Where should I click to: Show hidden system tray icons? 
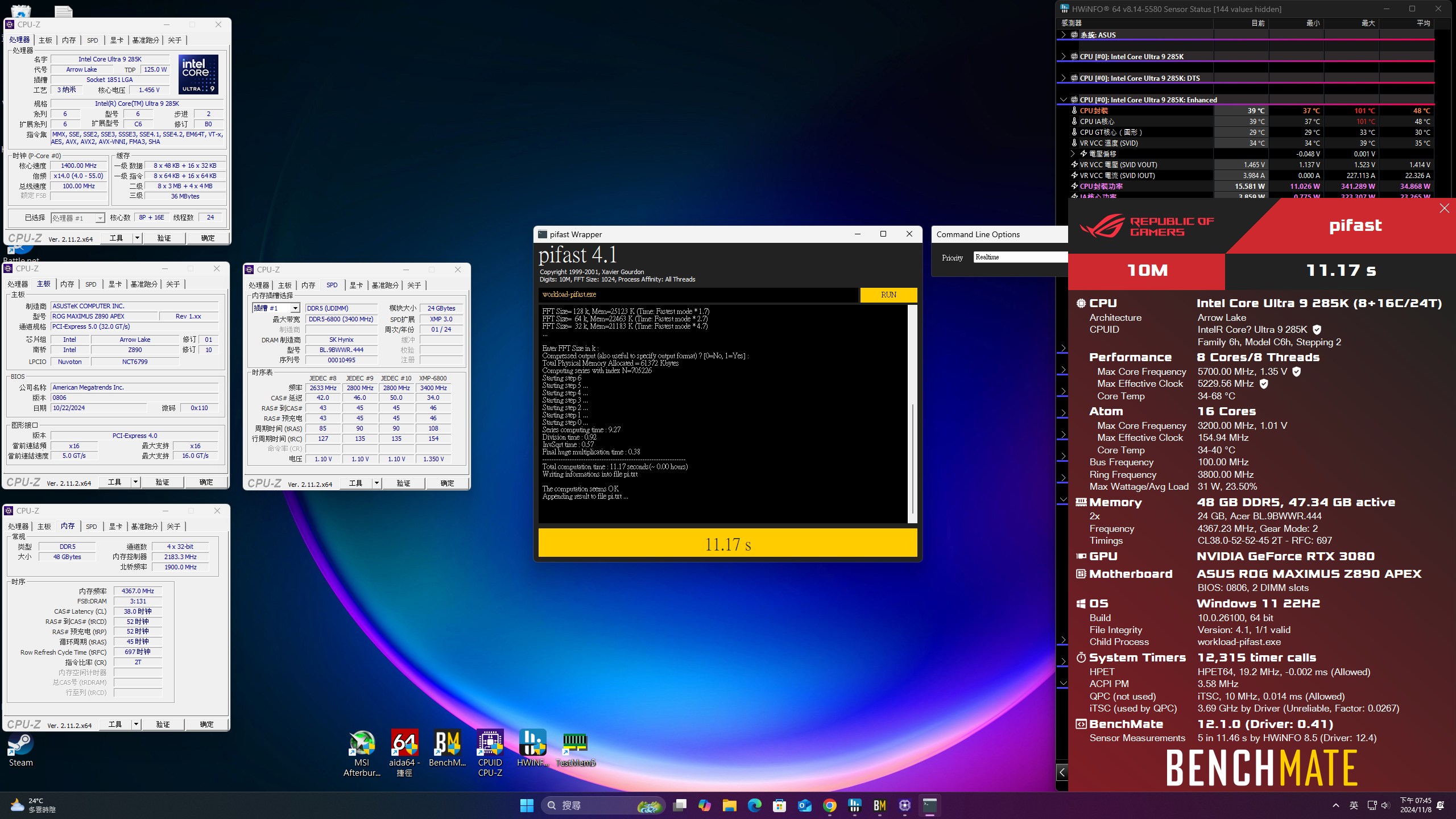[1336, 805]
